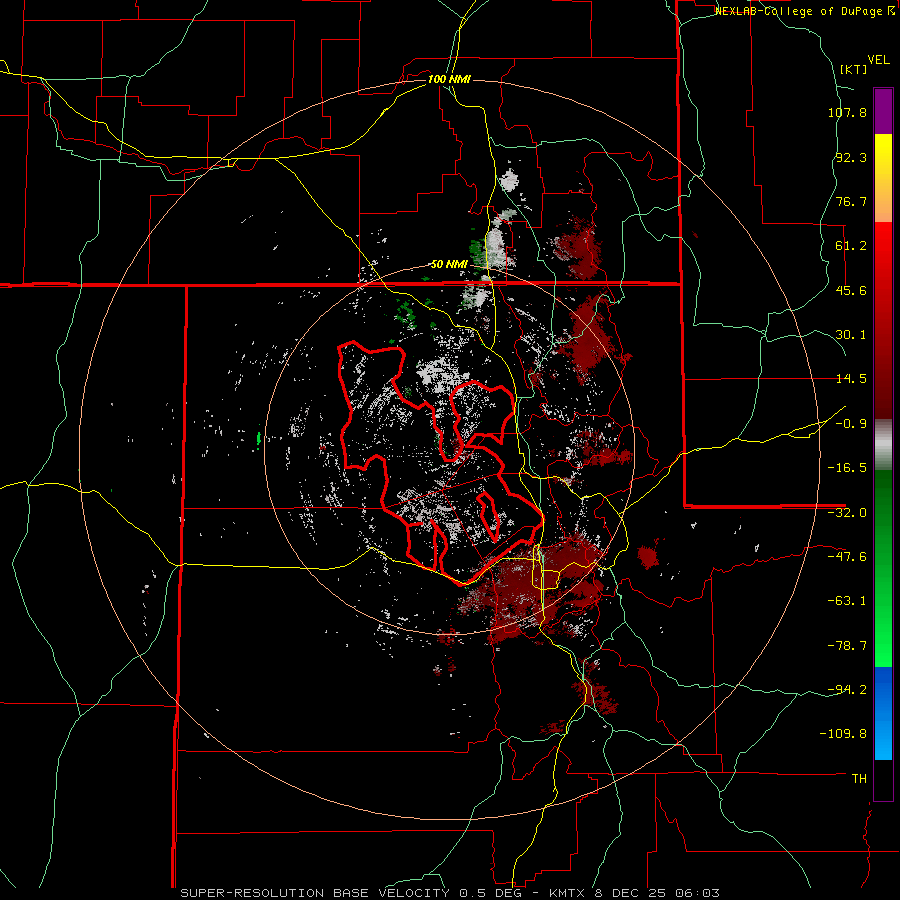Click the 61.2 legend value
Image resolution: width=900 pixels, height=900 pixels.
851,246
